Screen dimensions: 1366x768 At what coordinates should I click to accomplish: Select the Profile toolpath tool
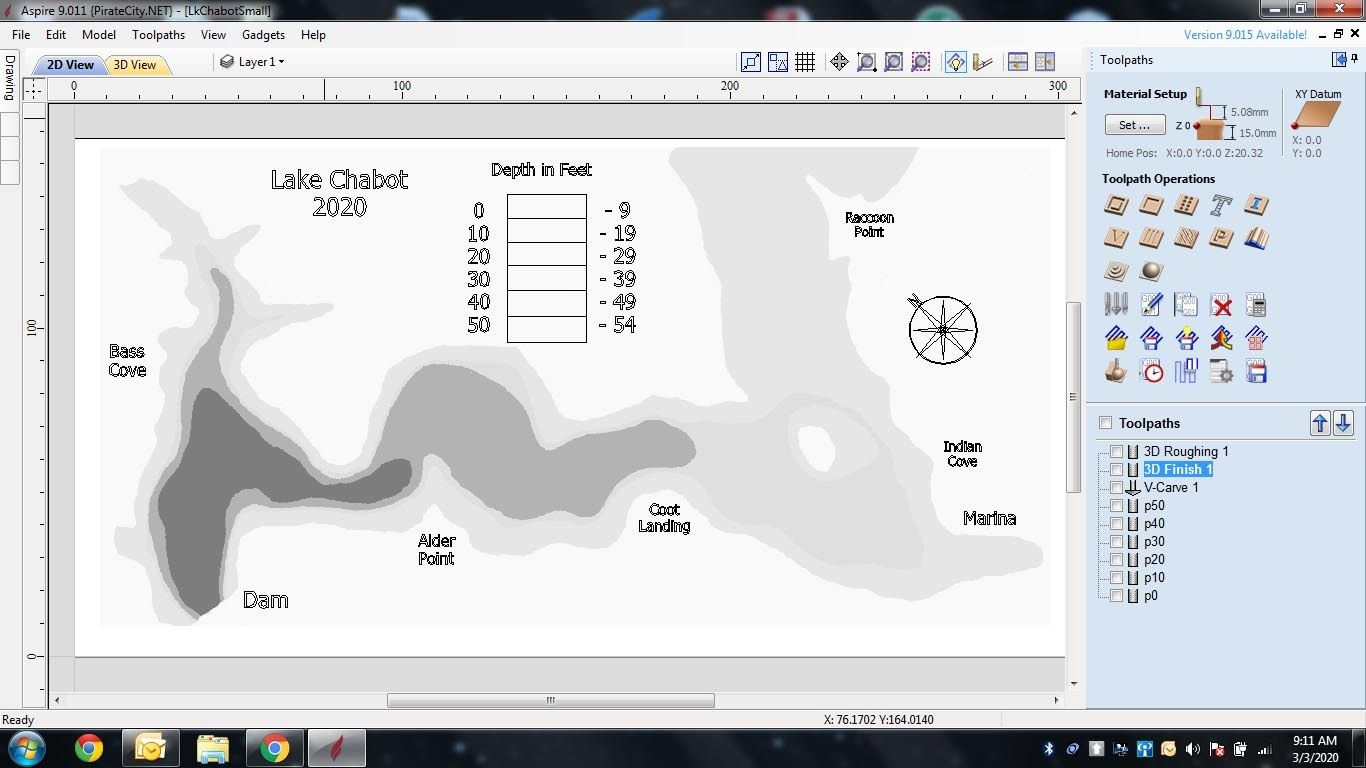[x=1116, y=205]
